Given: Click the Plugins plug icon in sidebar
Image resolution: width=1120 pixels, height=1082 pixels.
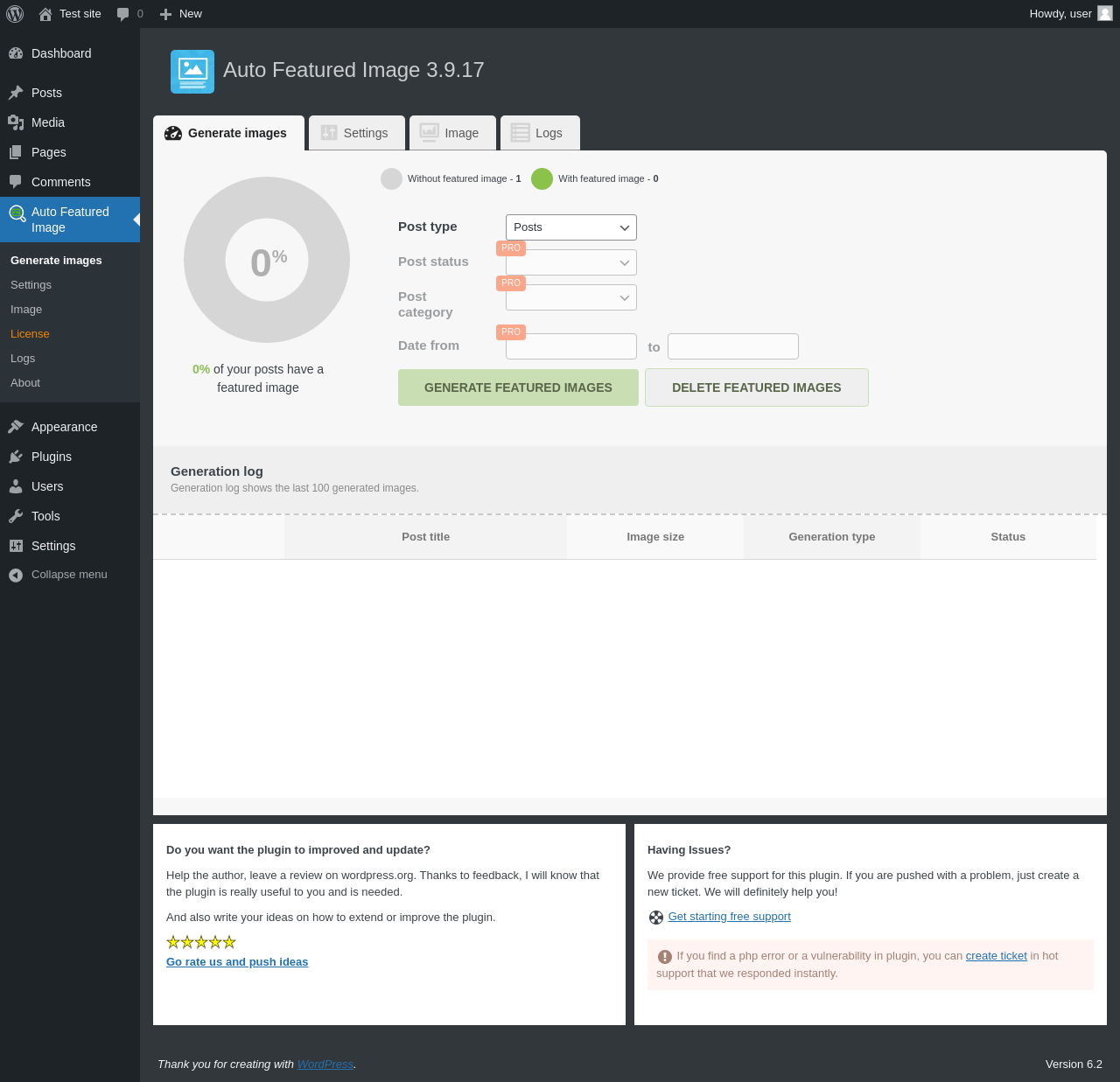Looking at the screenshot, I should (16, 457).
